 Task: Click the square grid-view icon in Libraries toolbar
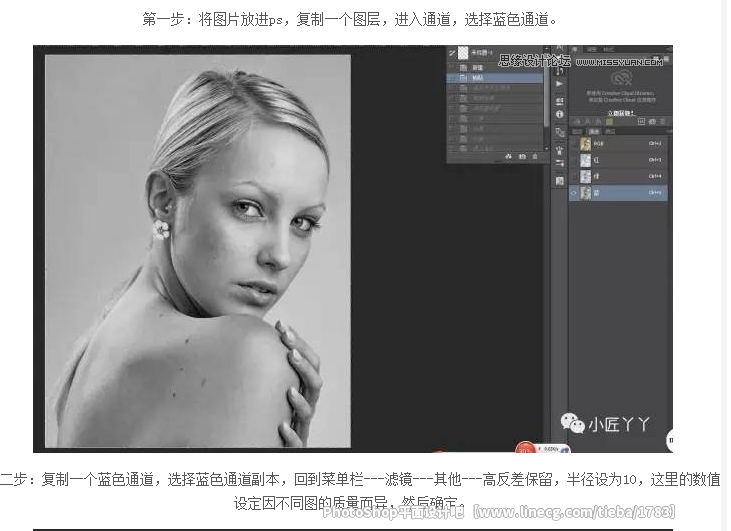click(x=641, y=122)
